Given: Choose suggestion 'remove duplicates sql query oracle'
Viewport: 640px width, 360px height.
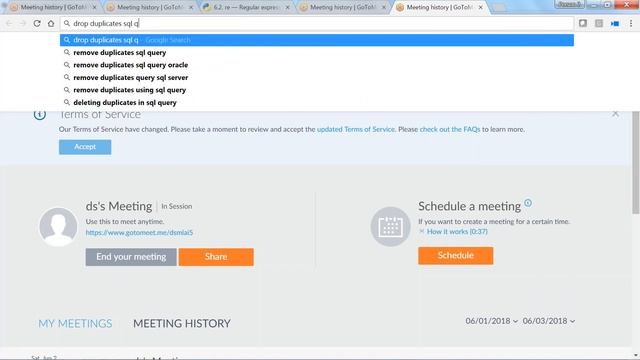Looking at the screenshot, I should point(317,65).
